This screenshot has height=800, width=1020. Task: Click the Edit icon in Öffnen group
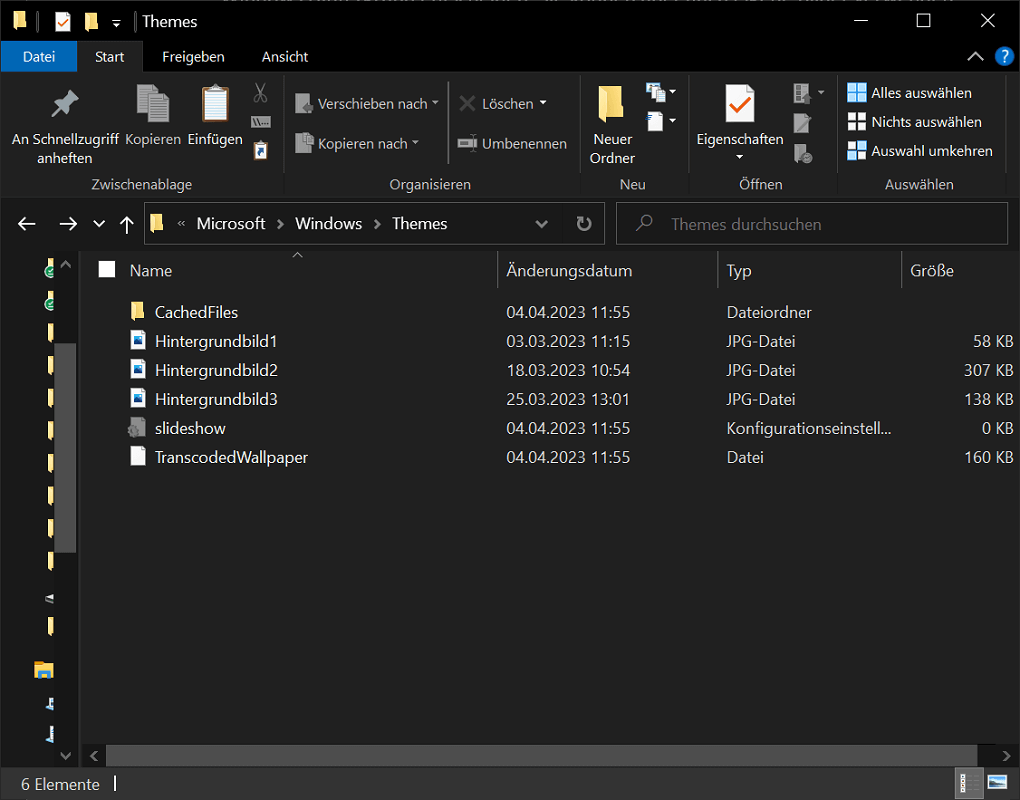click(x=802, y=122)
